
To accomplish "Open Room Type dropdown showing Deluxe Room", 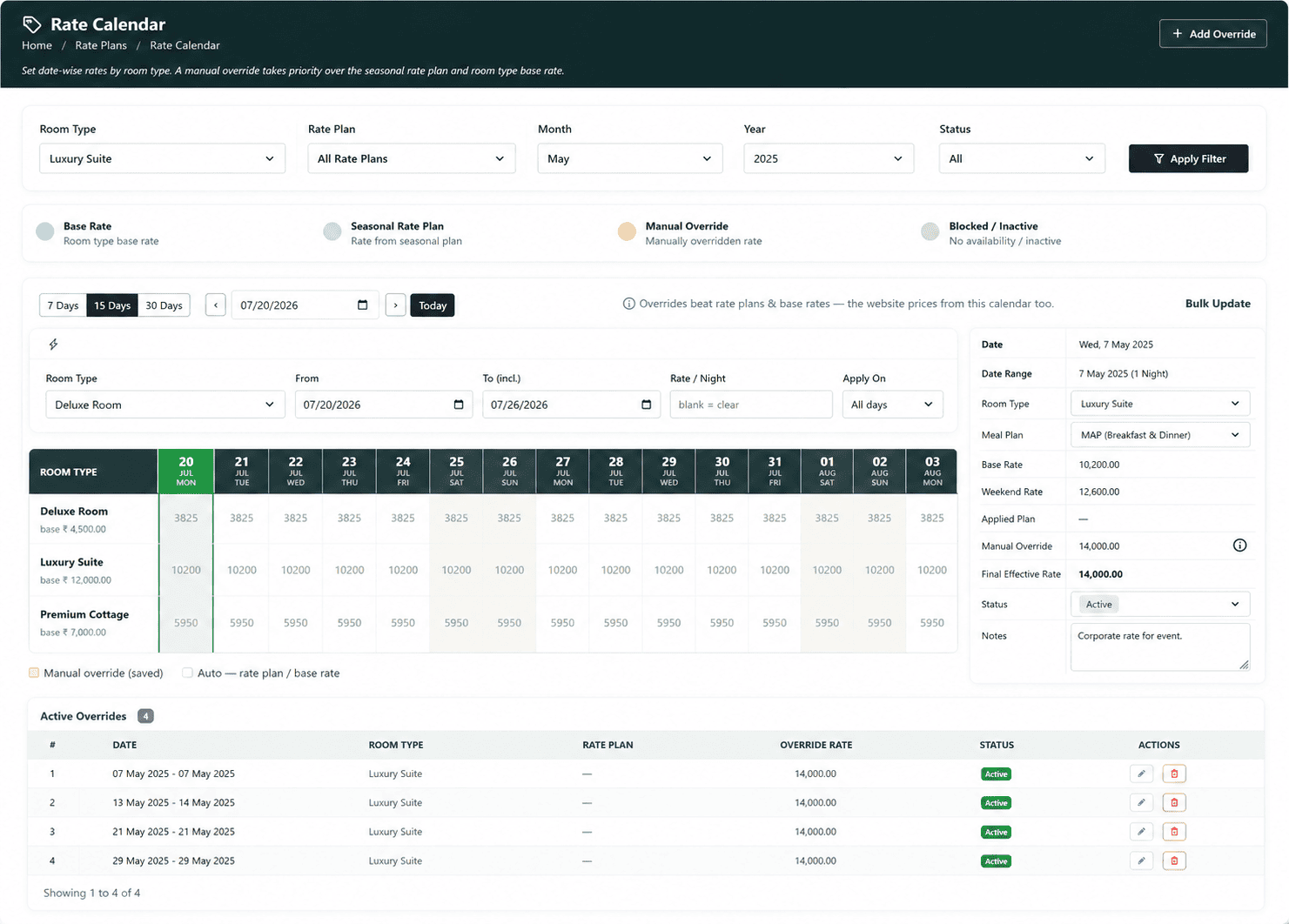I will click(165, 405).
